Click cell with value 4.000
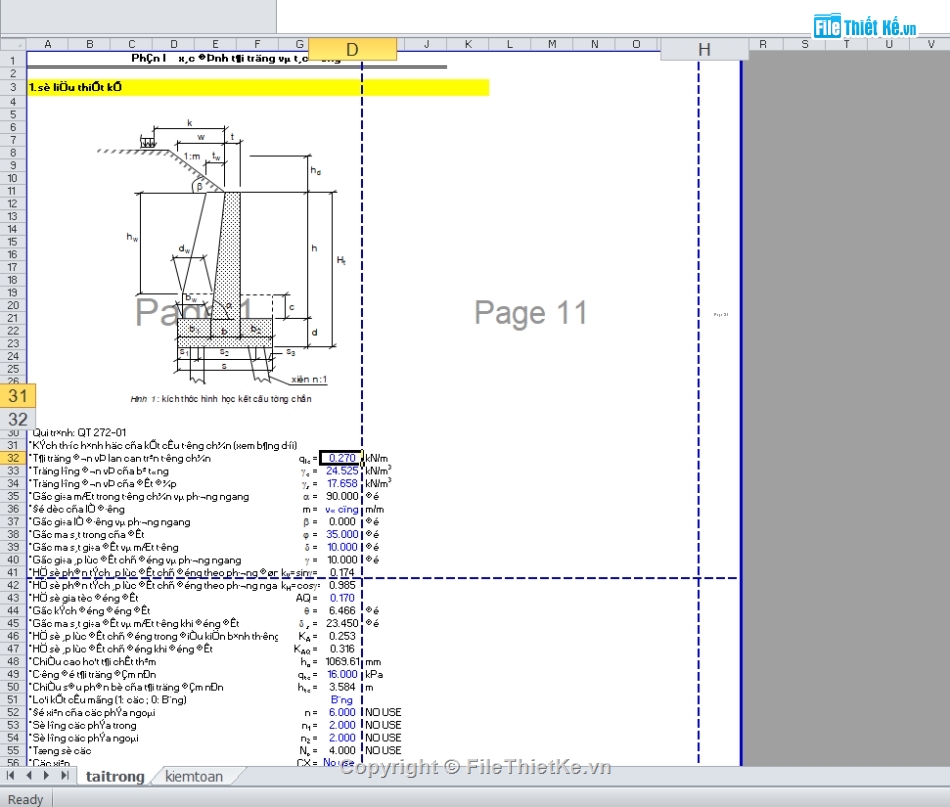Screen dimensions: 950x807 [x=340, y=751]
